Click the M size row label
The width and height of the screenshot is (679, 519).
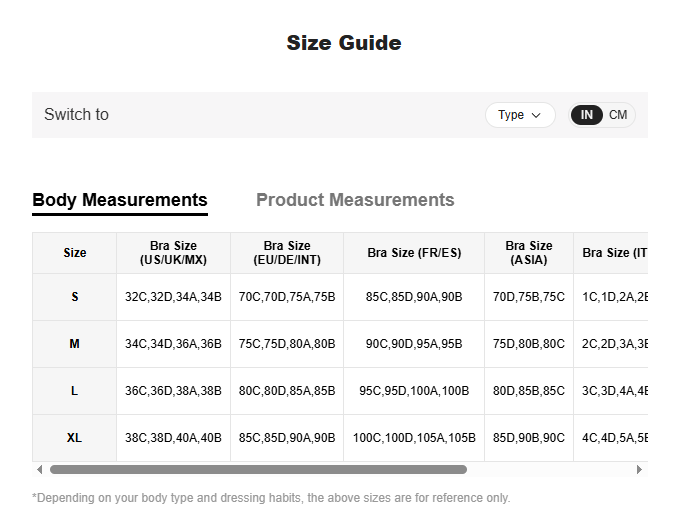(x=74, y=344)
